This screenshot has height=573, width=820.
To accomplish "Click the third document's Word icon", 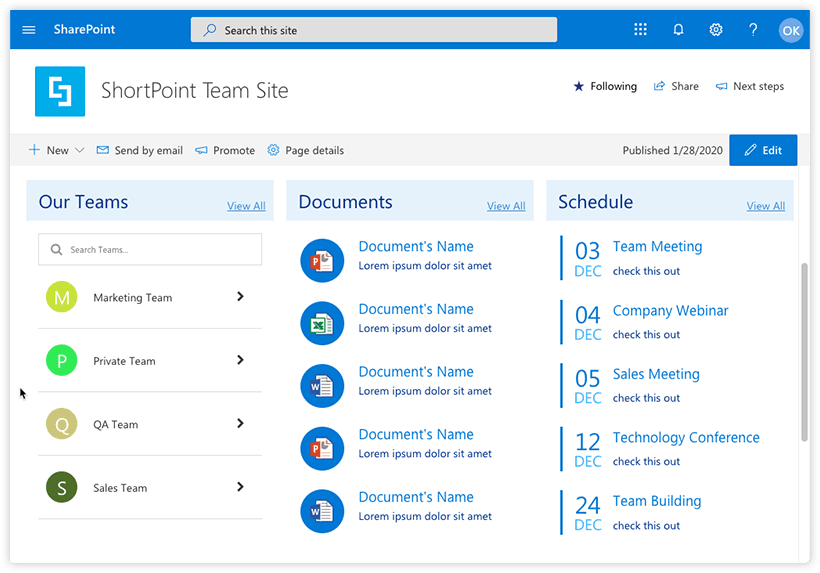I will (322, 386).
